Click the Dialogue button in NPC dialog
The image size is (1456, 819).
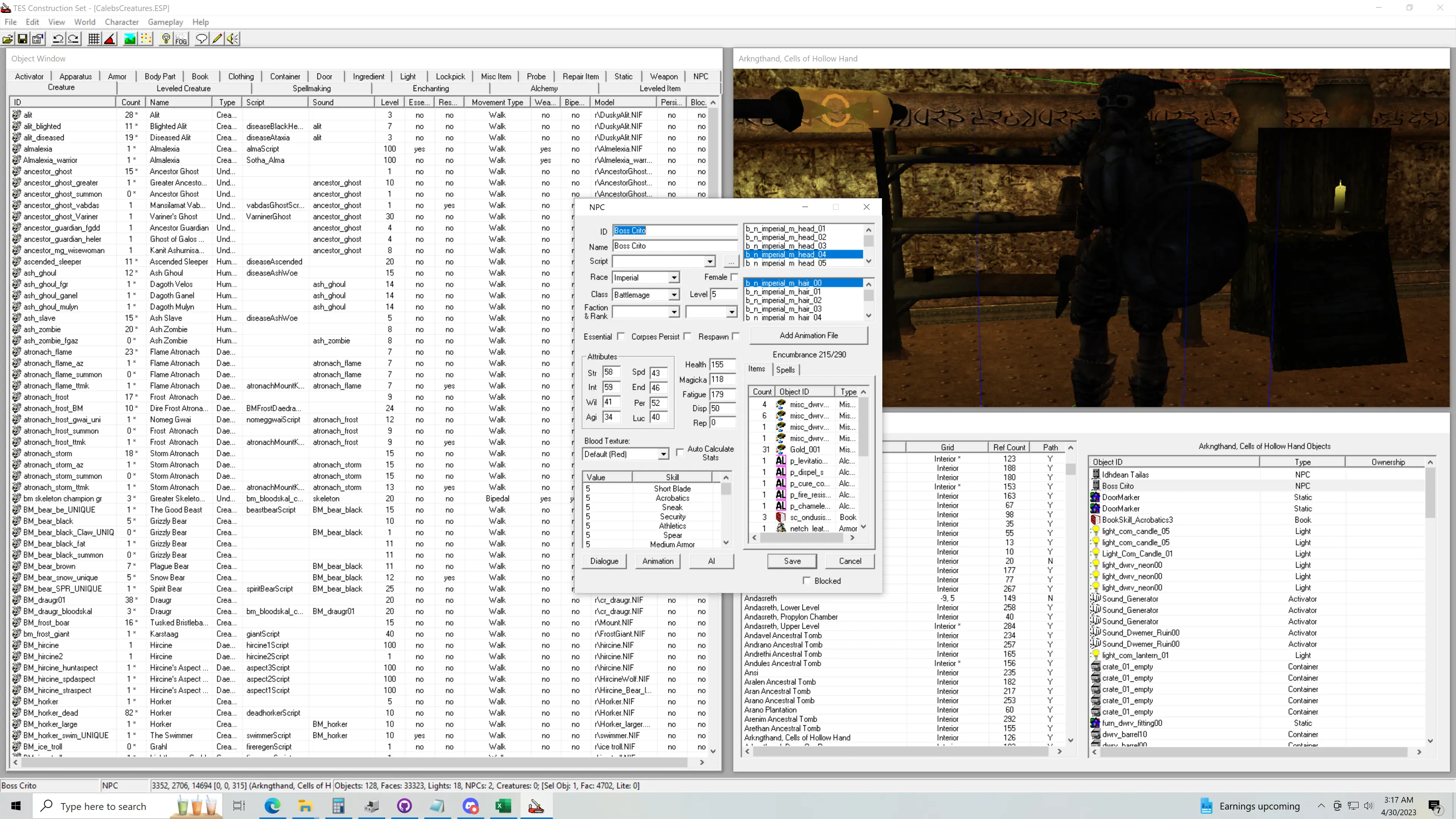click(x=604, y=561)
